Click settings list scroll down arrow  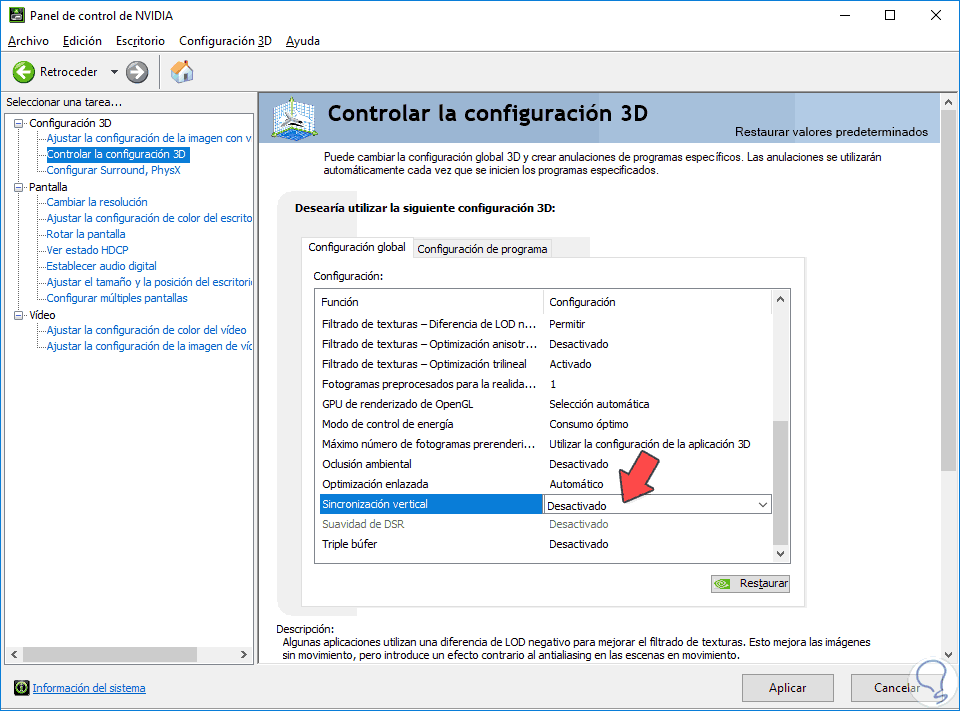tap(780, 554)
